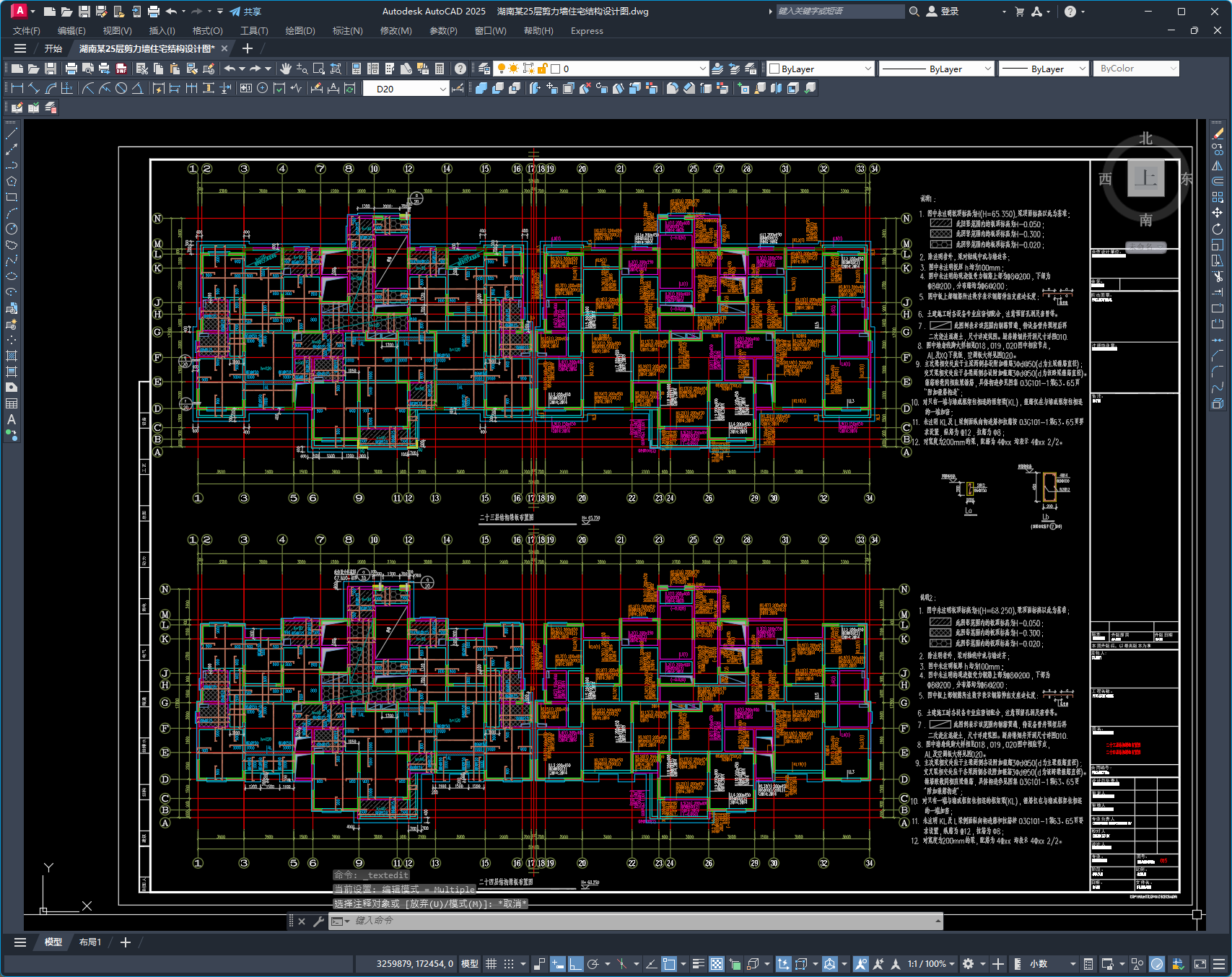
Task: Toggle snap mode dotted grid button
Action: pos(509,964)
